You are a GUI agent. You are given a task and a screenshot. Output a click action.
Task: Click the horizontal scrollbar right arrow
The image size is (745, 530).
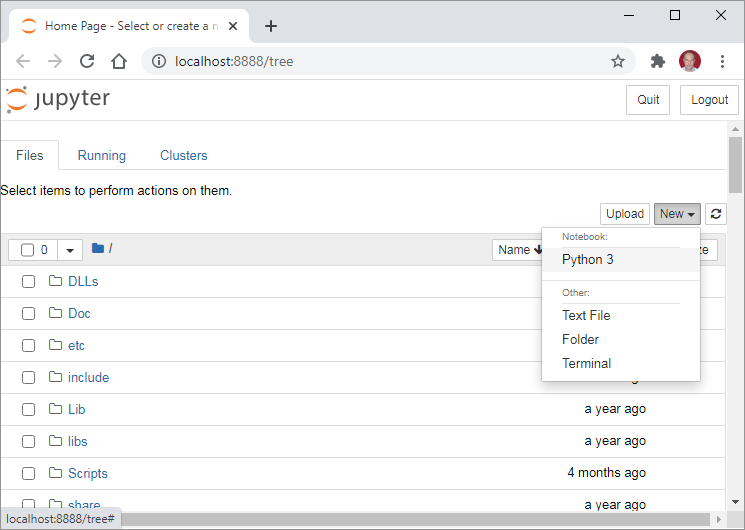(718, 519)
